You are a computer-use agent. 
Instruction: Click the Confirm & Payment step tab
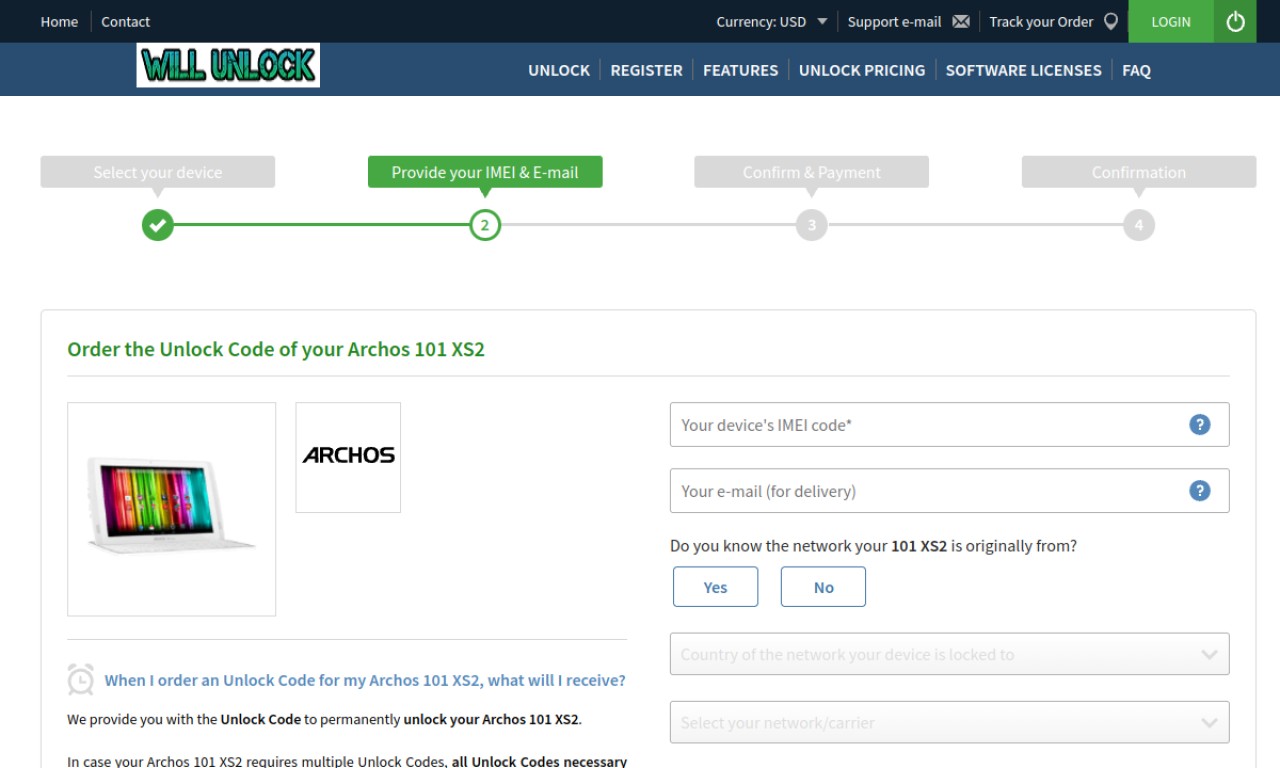click(812, 172)
